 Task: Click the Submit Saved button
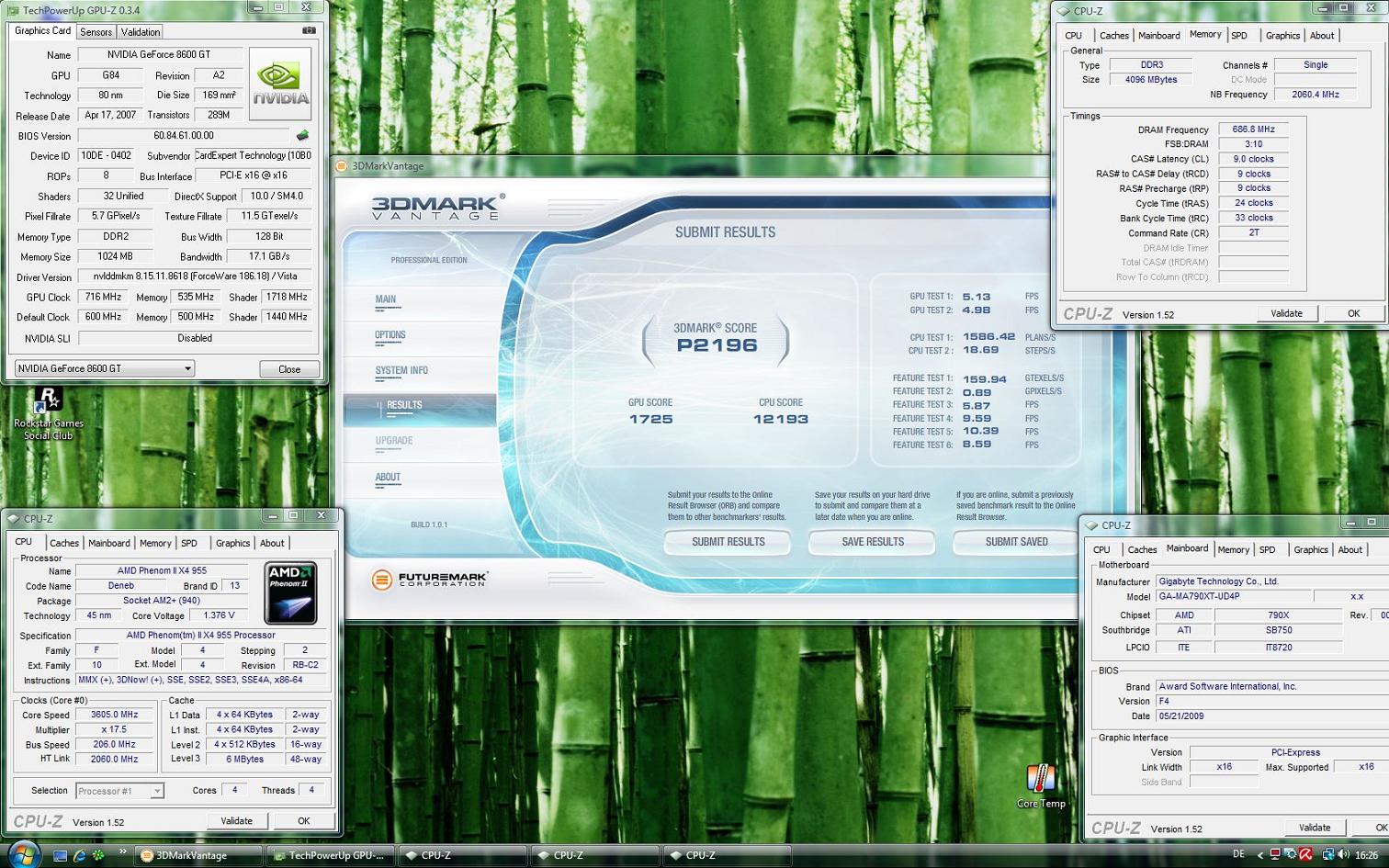tap(1016, 542)
